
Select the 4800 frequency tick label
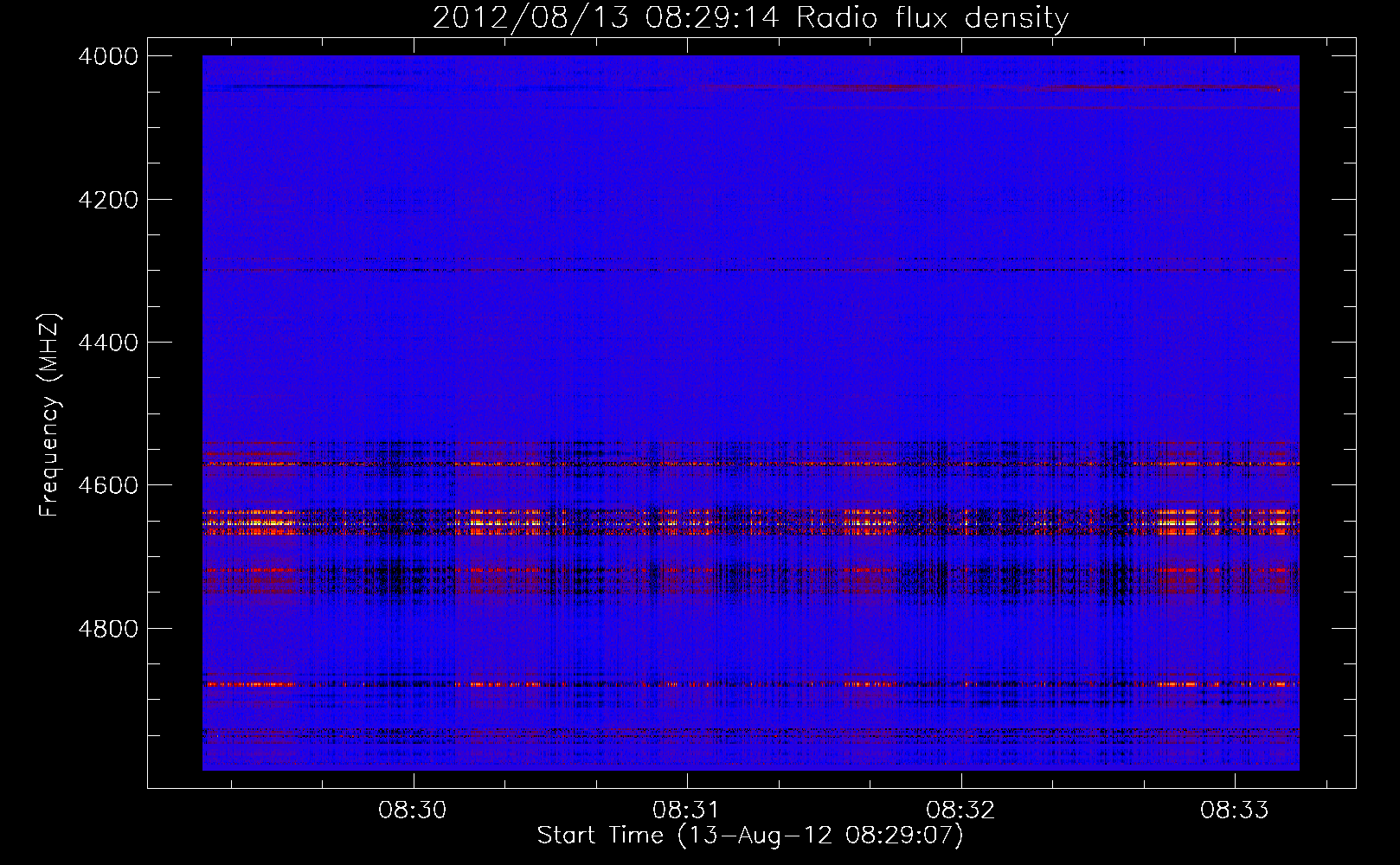click(x=108, y=629)
